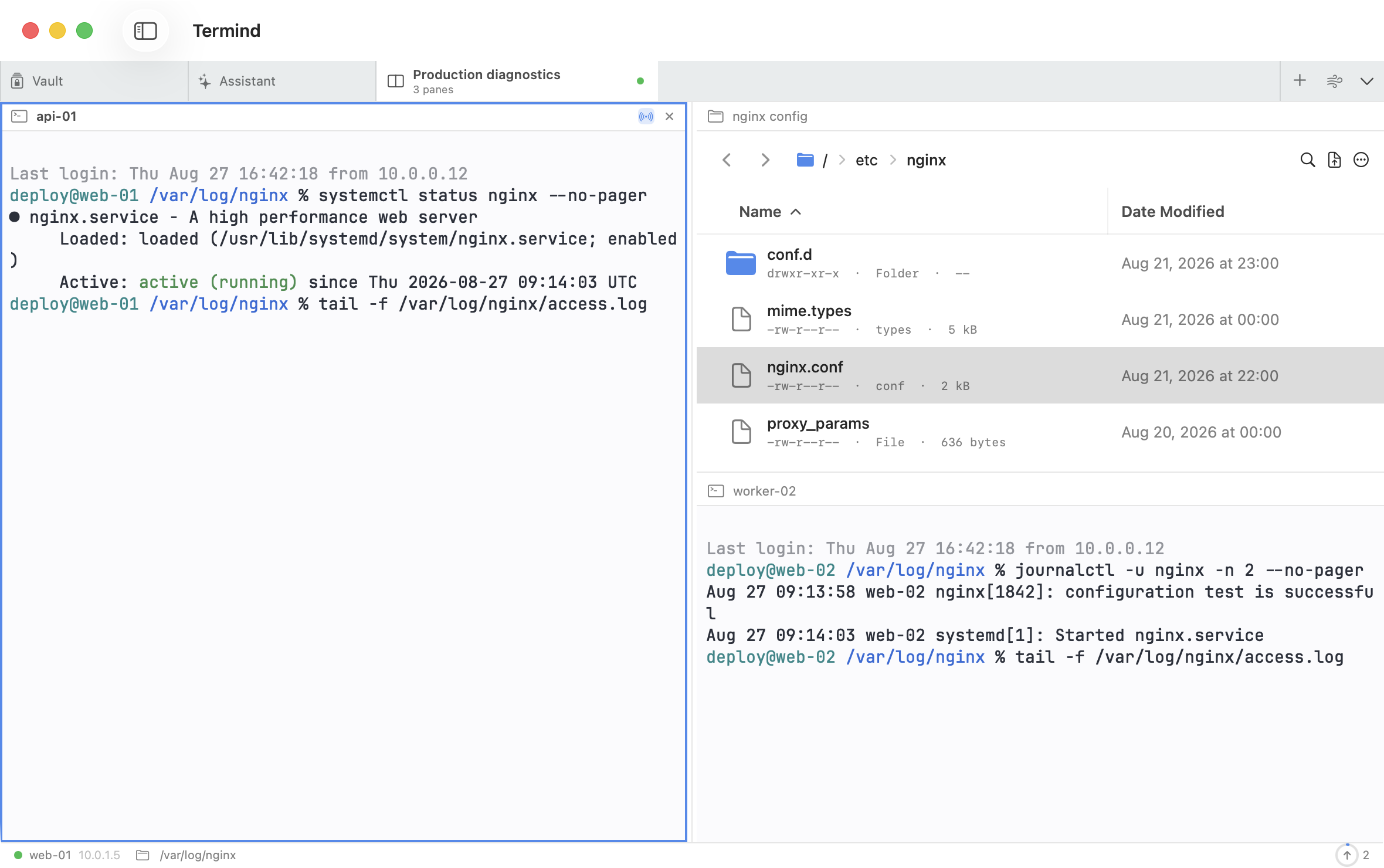Screen dimensions: 1384x868
Task: Click the green window zoom button
Action: click(x=84, y=30)
